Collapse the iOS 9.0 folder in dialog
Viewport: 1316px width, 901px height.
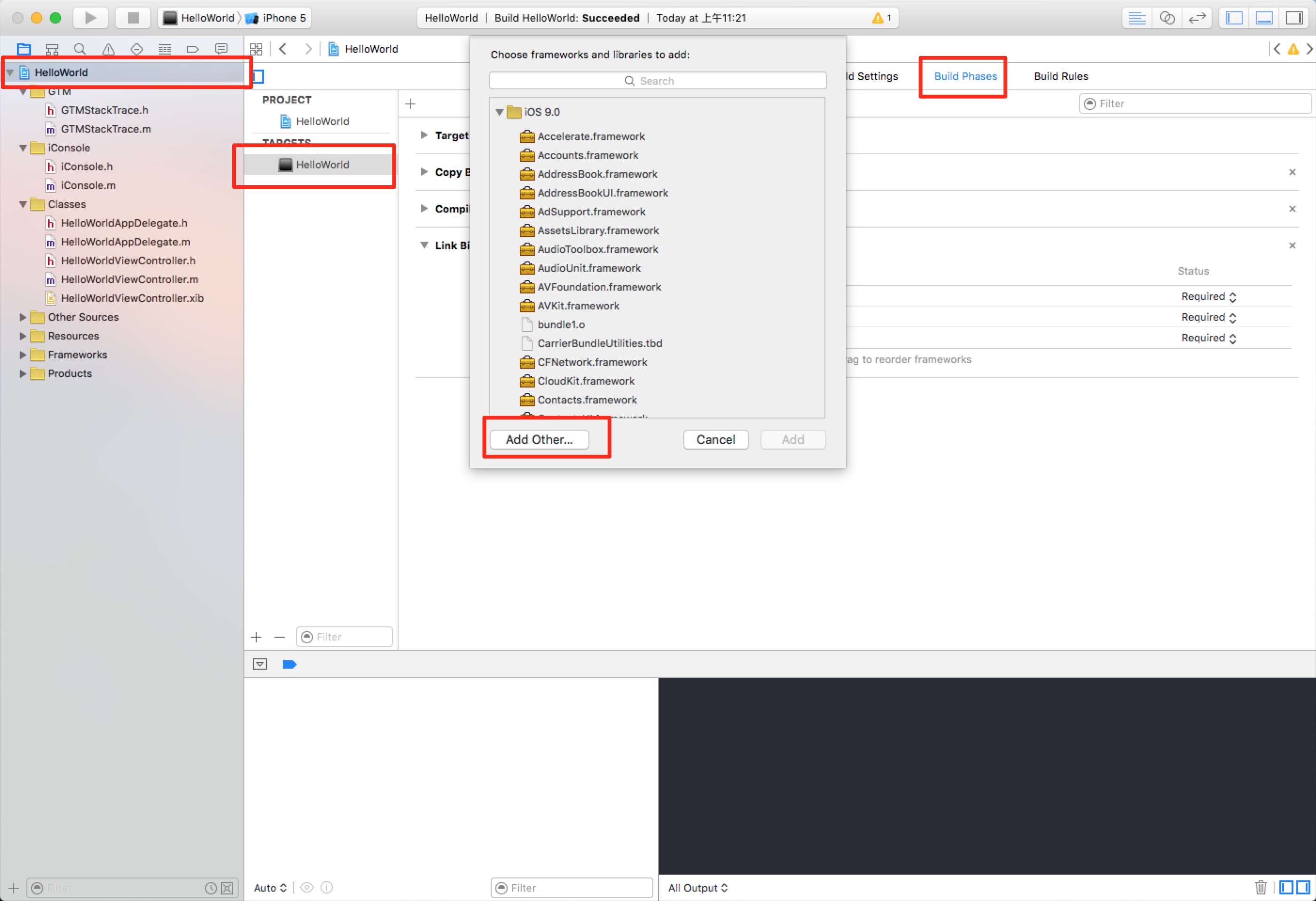coord(500,112)
